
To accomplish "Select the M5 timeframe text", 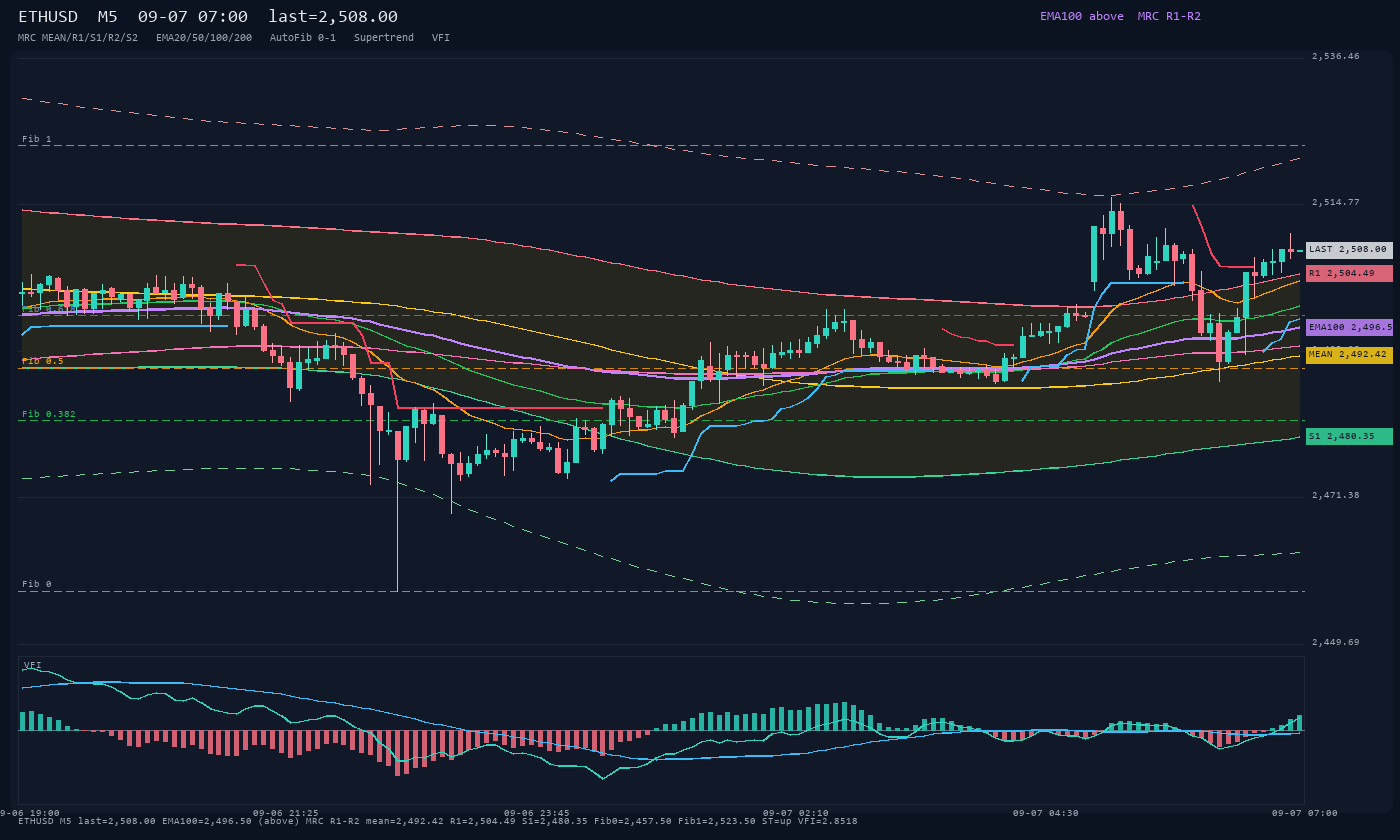I will [107, 17].
